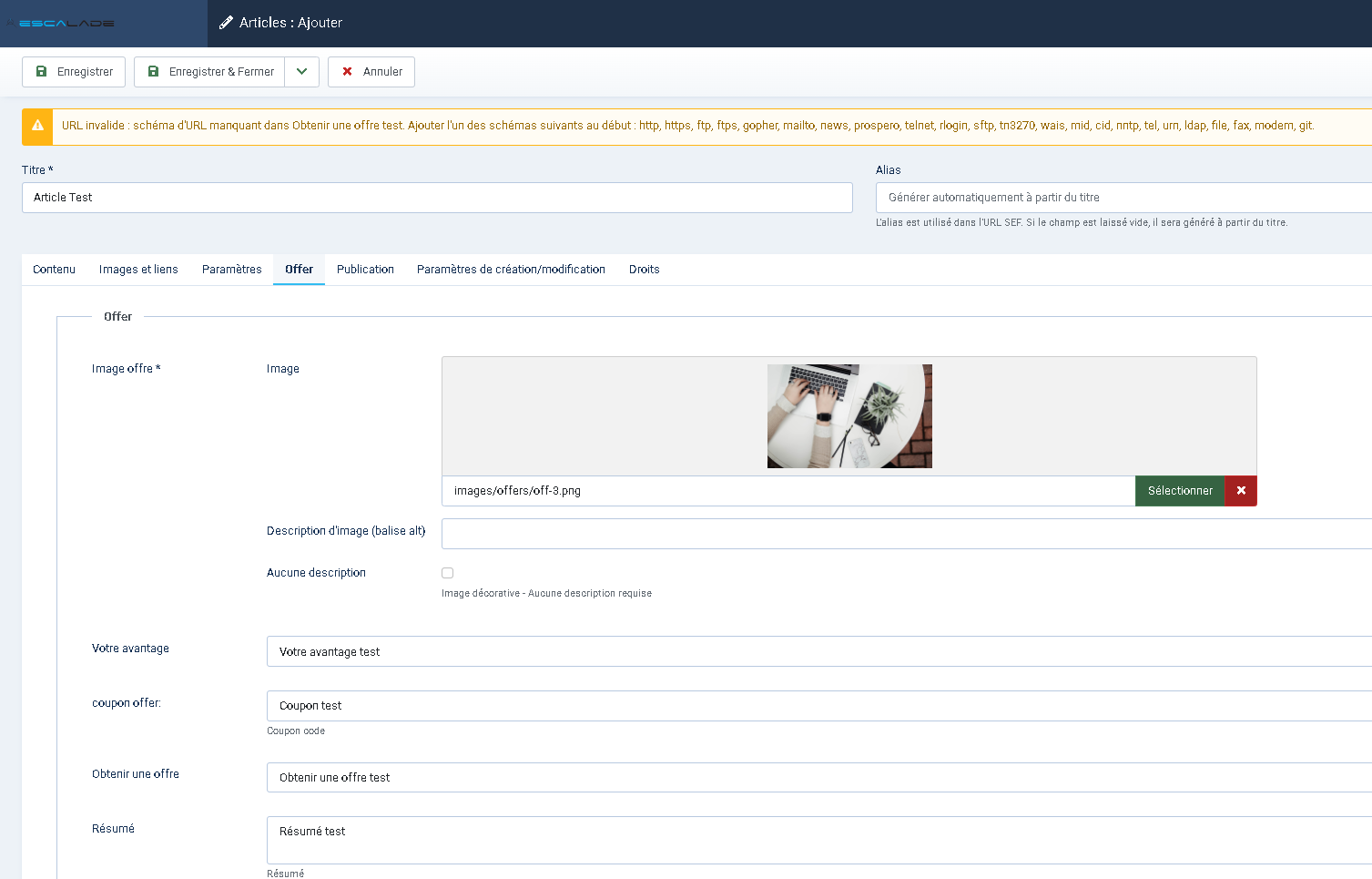1372x879 pixels.
Task: Click the Image décorative hint text
Action: (546, 594)
